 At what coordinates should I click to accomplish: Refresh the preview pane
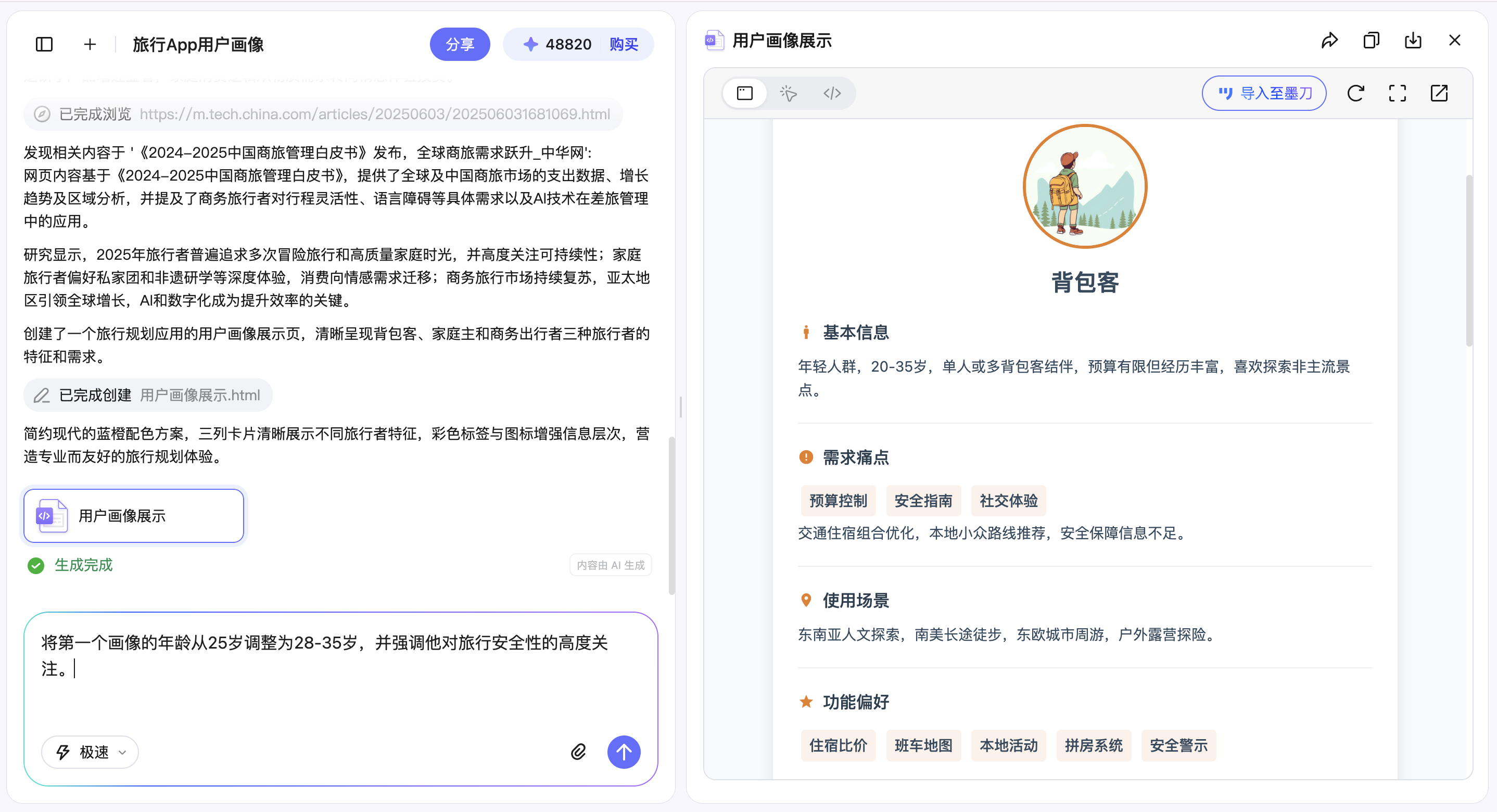1355,93
